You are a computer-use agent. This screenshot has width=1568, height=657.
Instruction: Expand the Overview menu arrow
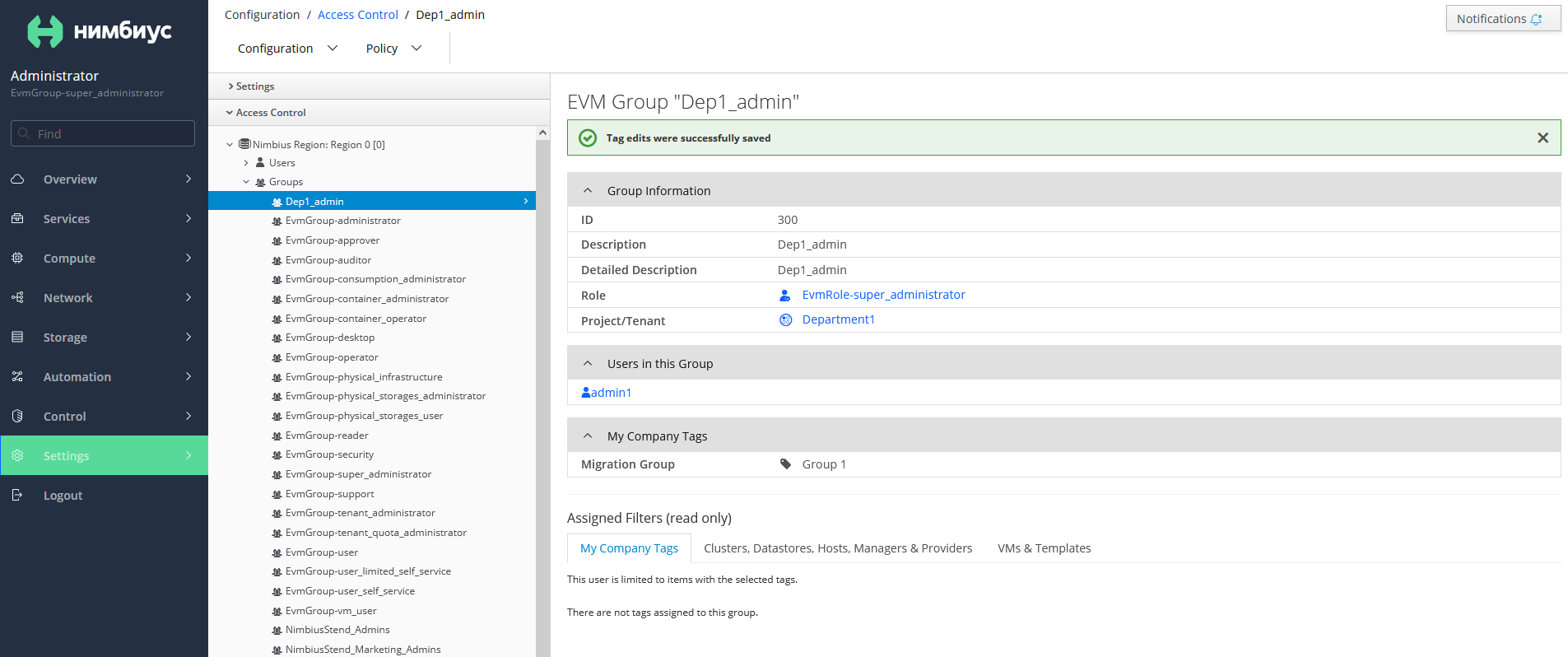click(x=188, y=179)
